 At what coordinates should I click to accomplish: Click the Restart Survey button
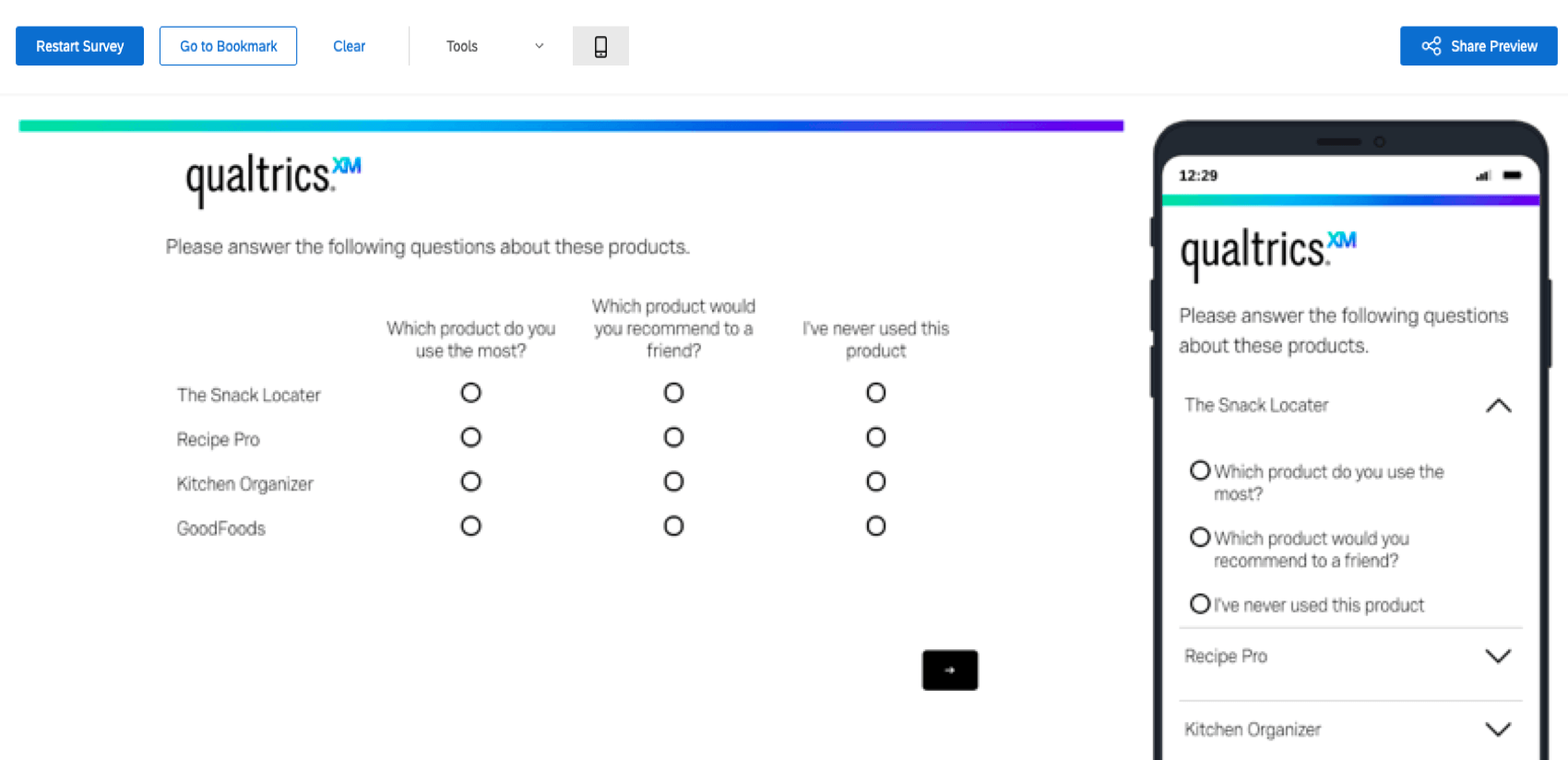coord(79,45)
